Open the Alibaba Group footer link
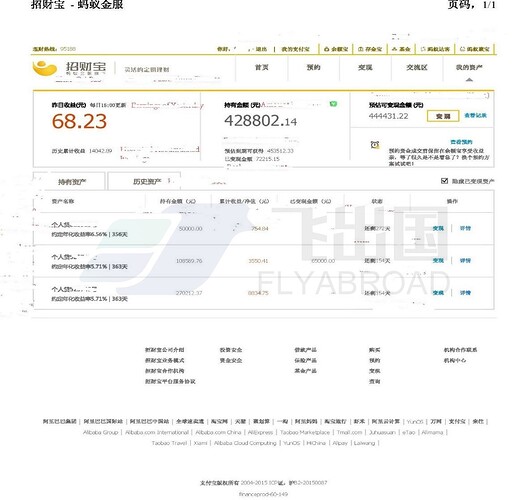 point(101,432)
